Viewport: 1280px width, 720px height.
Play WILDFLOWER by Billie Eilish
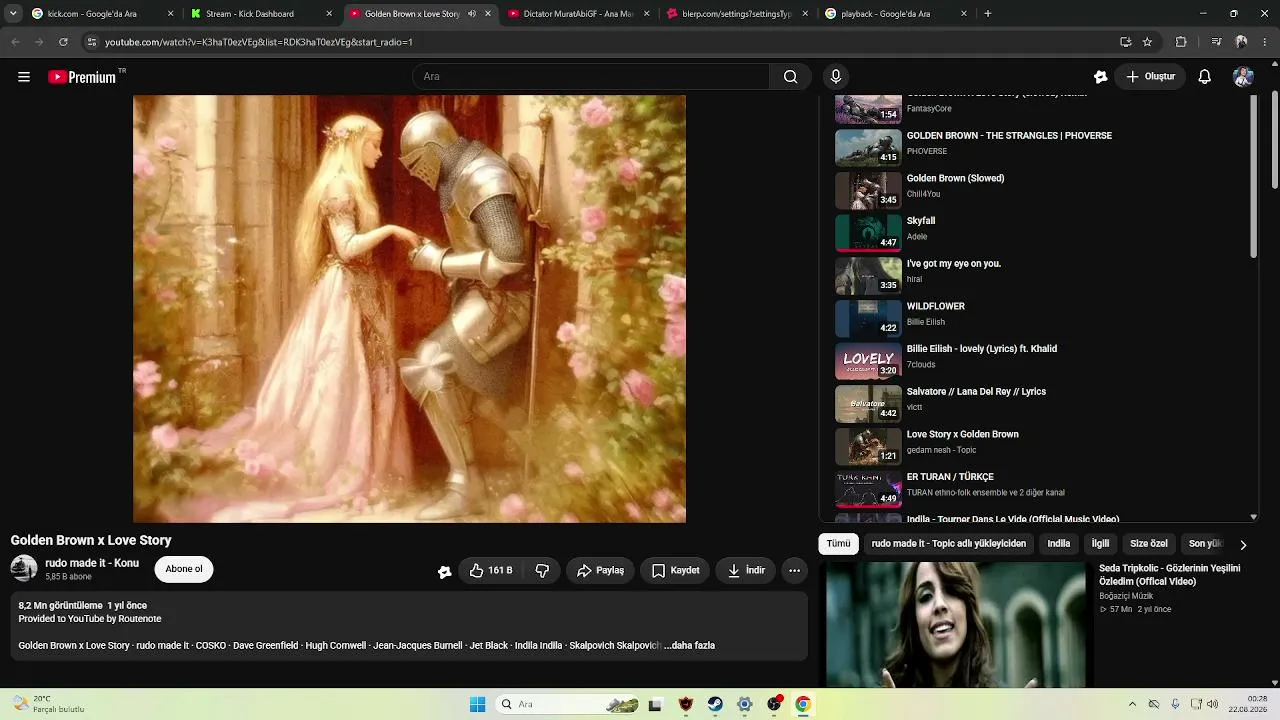tap(1042, 319)
